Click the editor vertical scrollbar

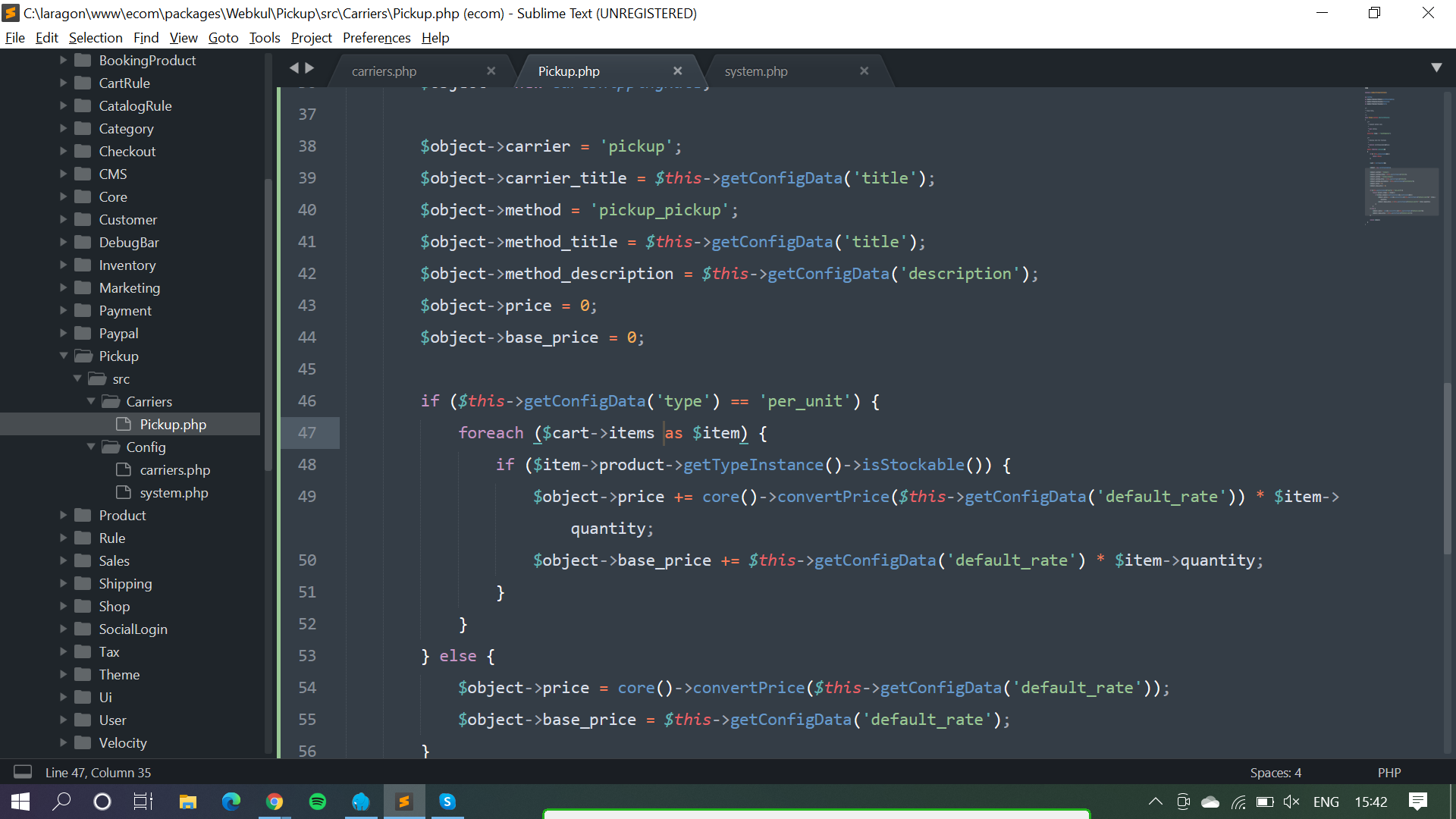coord(1448,468)
